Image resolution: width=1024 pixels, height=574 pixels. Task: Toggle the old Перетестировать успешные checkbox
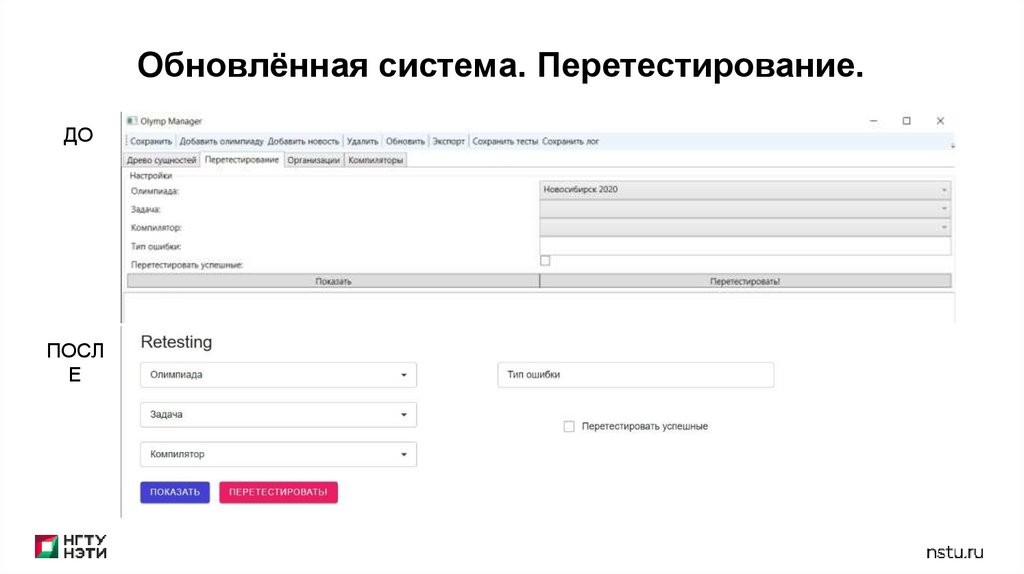click(545, 261)
